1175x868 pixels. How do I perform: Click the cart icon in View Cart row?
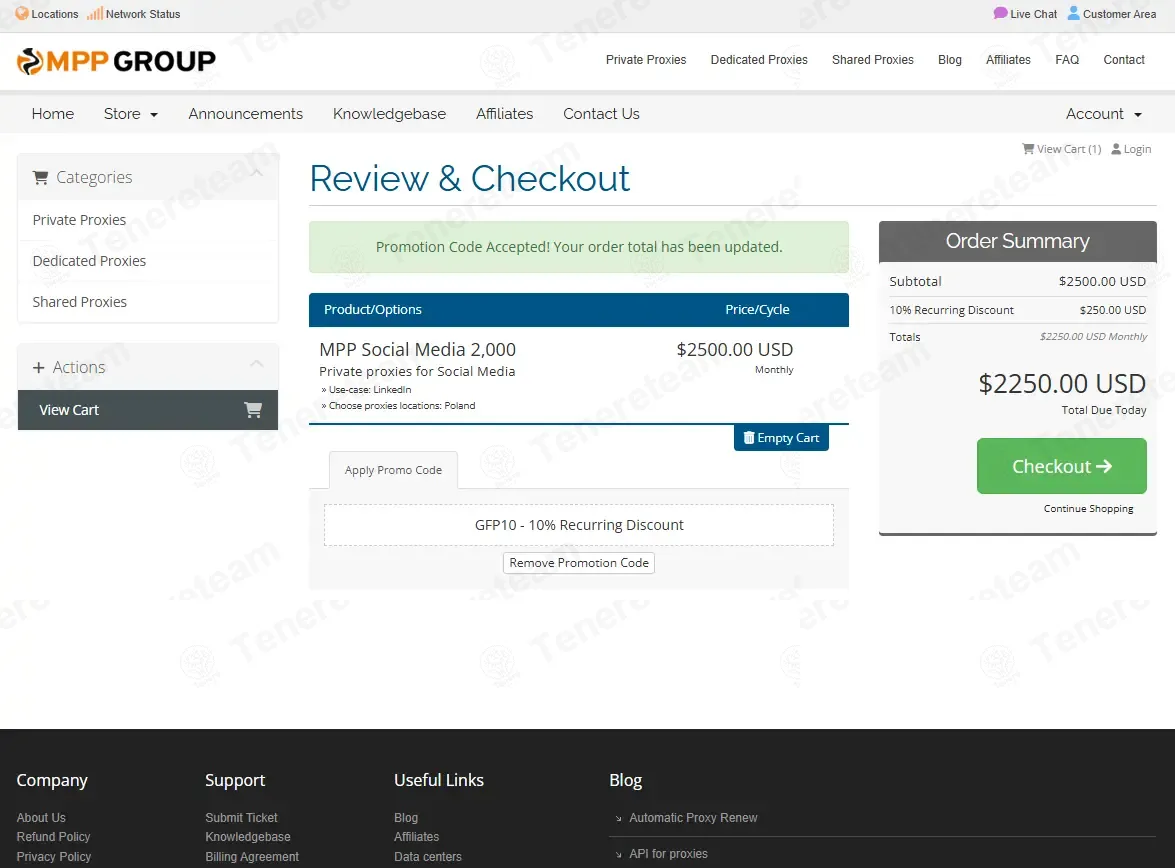point(253,409)
